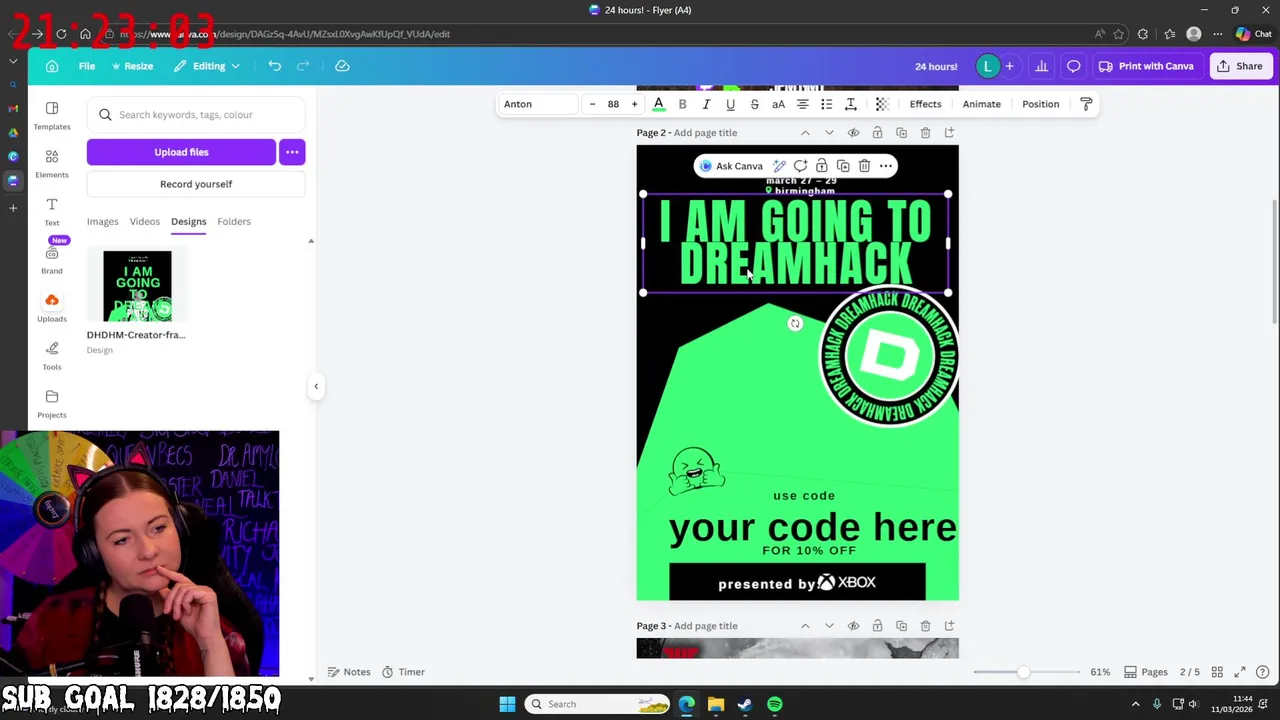Screen dimensions: 1280x720
Task: Toggle bold formatting
Action: pos(682,104)
